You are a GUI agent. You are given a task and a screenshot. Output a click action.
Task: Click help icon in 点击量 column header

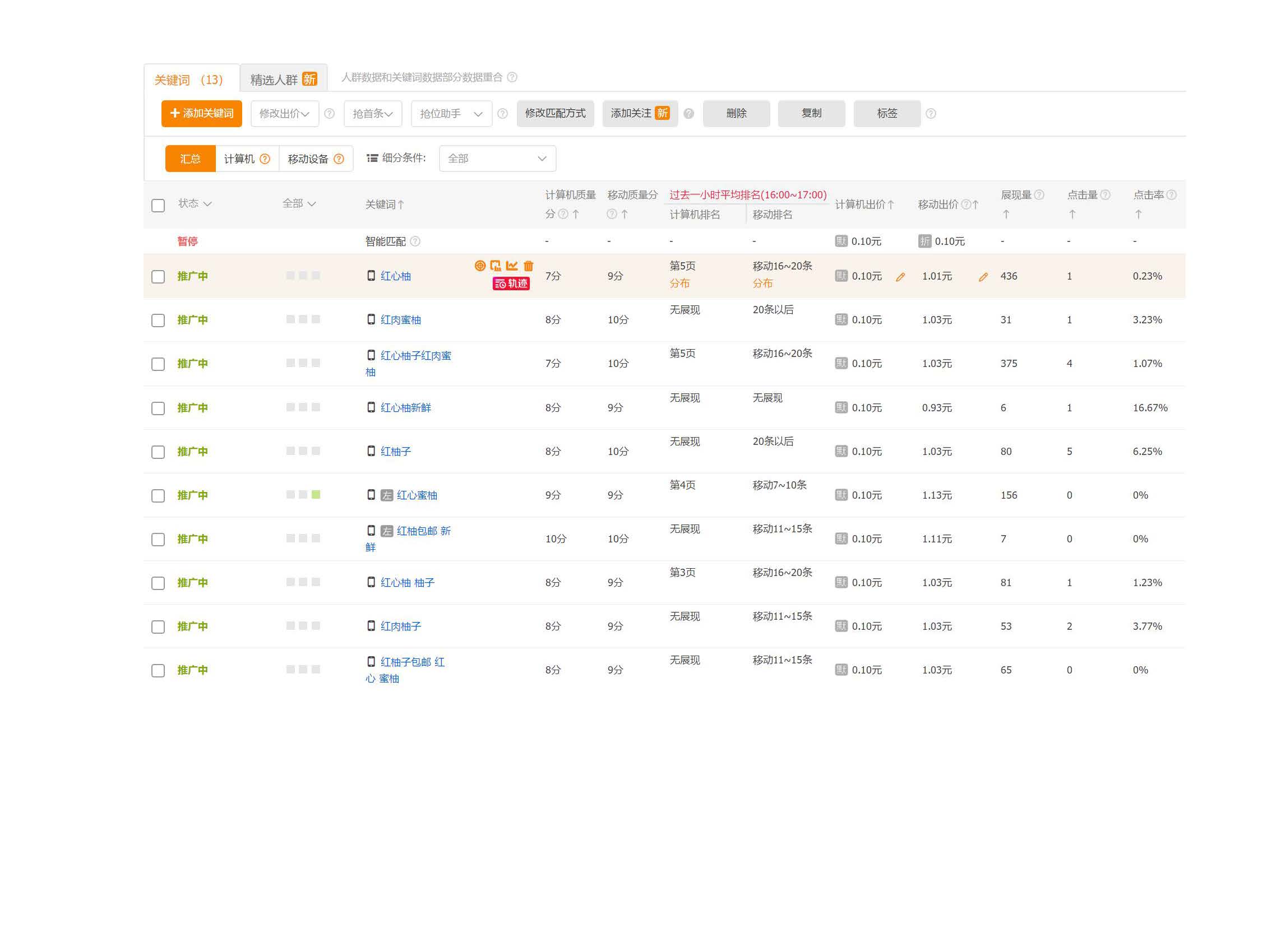[1106, 195]
